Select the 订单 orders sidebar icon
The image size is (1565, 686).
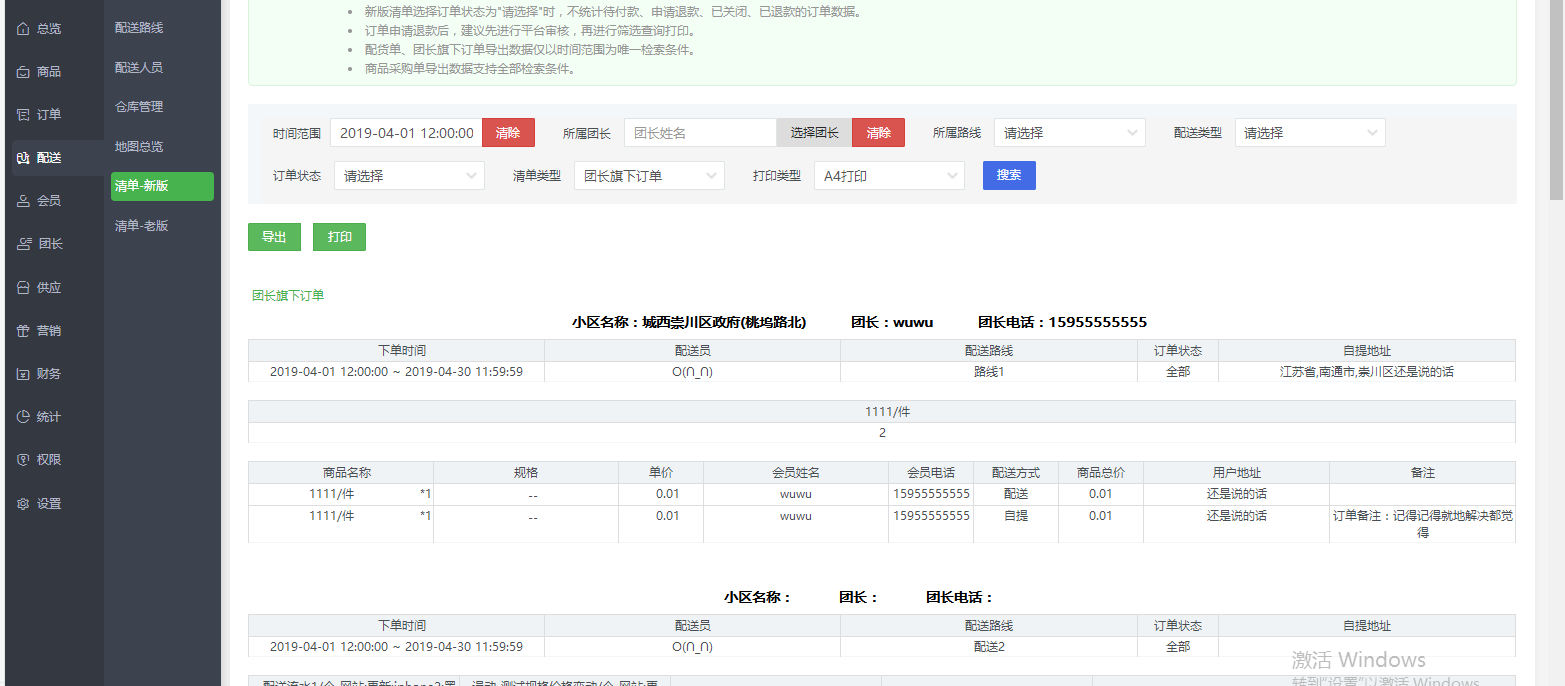coord(23,115)
